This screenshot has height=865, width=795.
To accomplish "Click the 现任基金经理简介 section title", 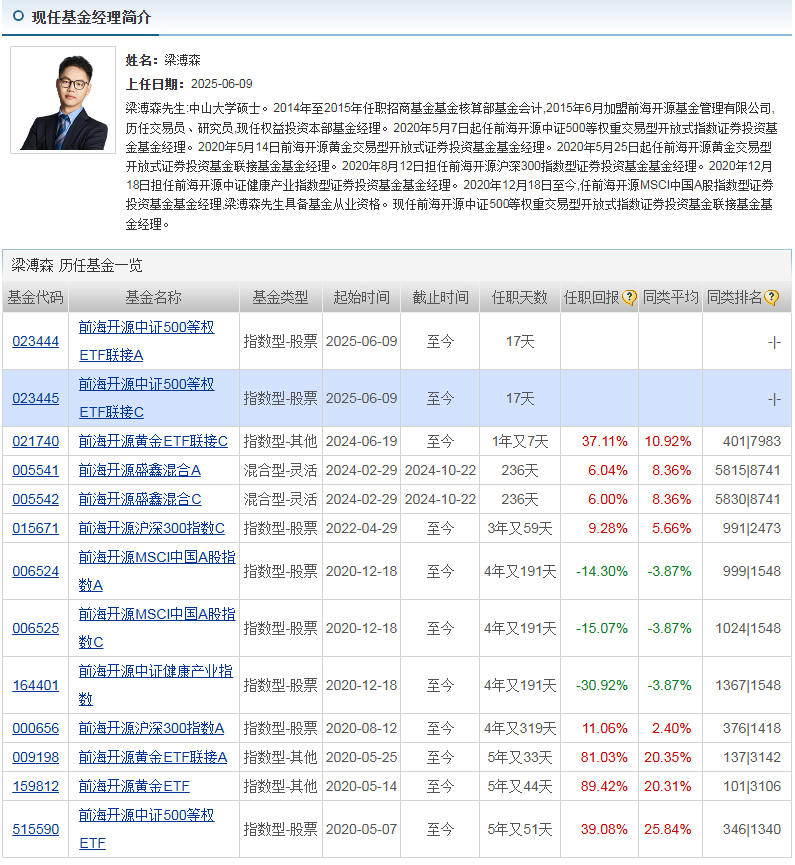I will pyautogui.click(x=91, y=17).
